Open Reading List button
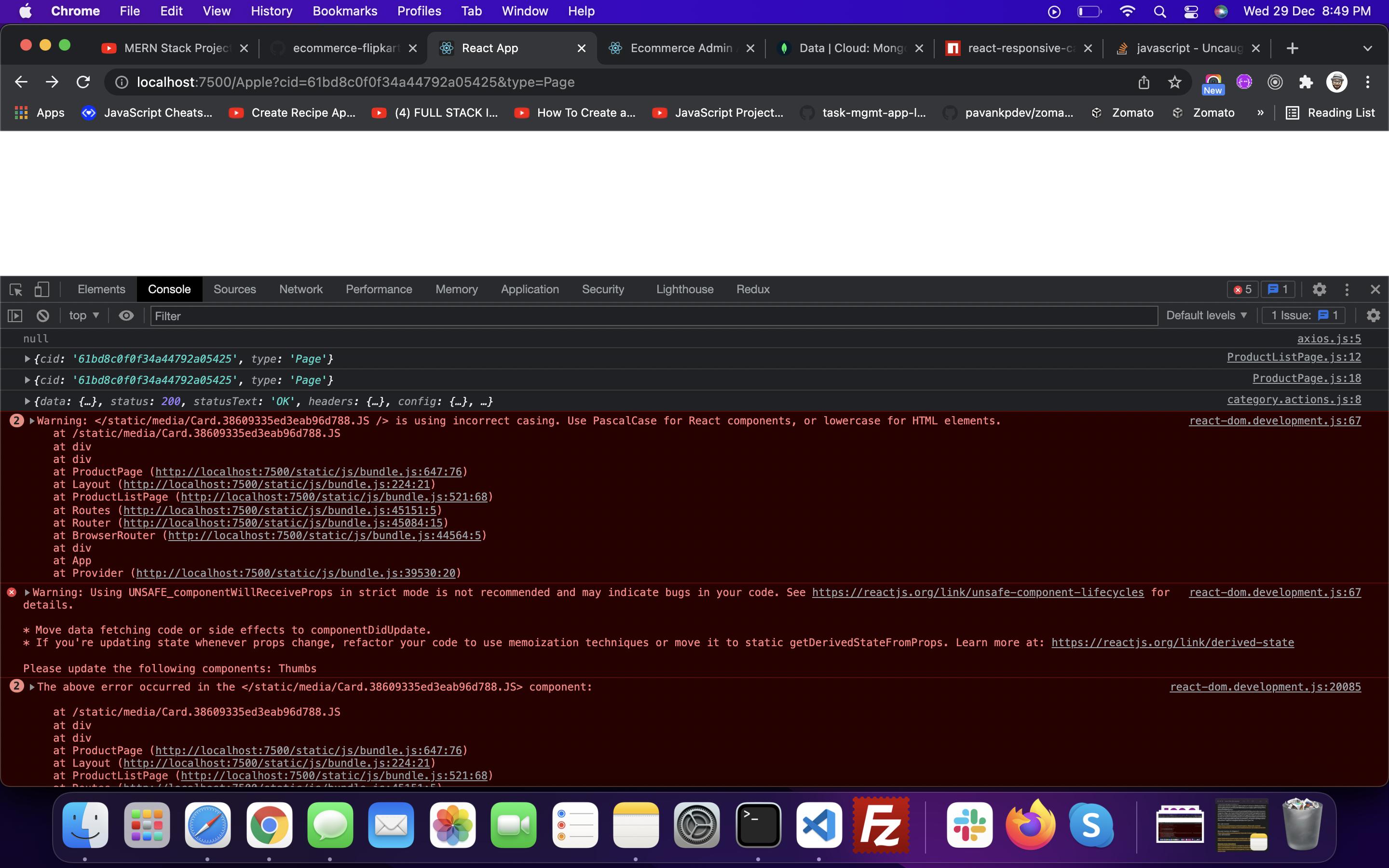 (1331, 112)
